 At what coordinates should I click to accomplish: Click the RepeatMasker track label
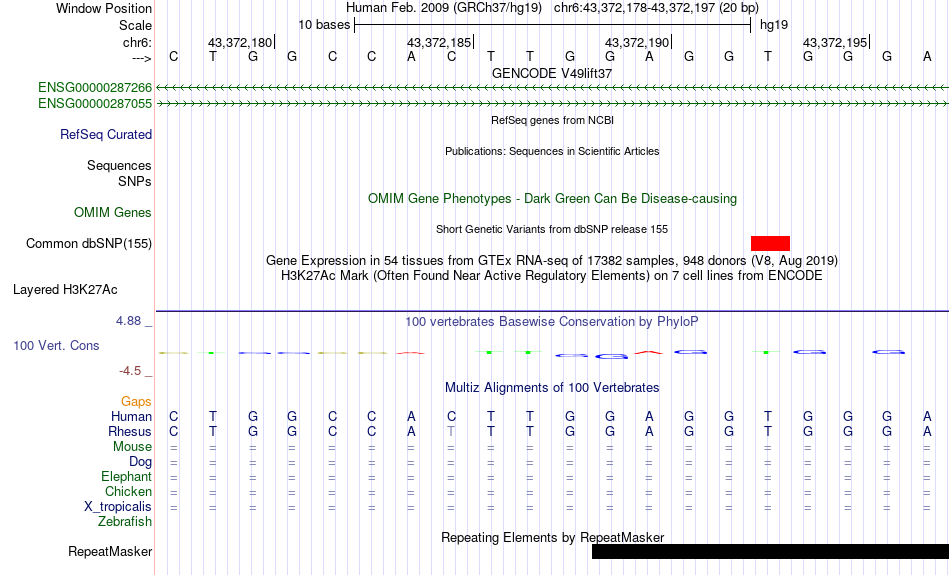pos(110,551)
